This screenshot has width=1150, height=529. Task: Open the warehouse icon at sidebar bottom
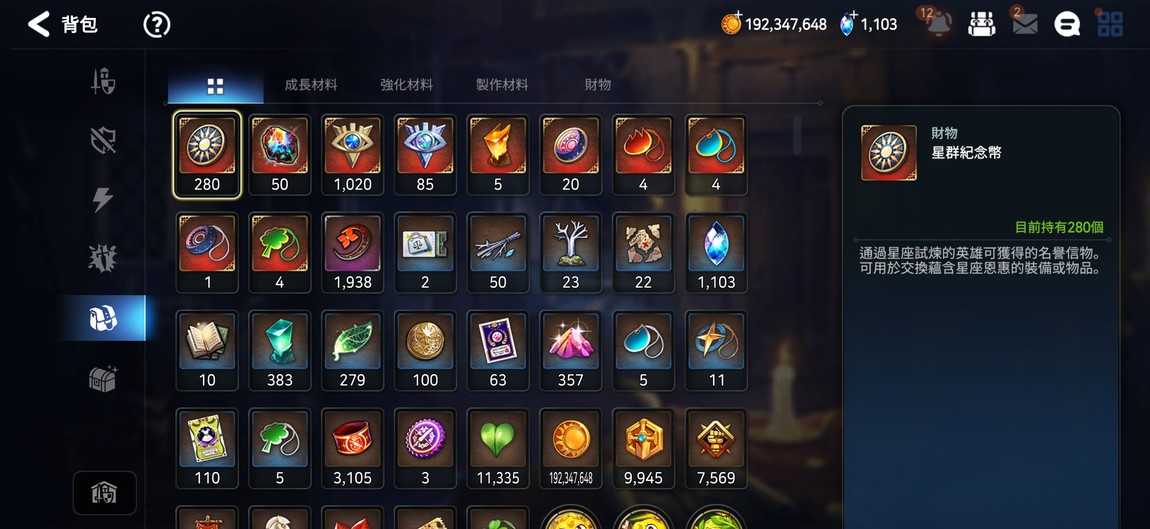[x=104, y=493]
